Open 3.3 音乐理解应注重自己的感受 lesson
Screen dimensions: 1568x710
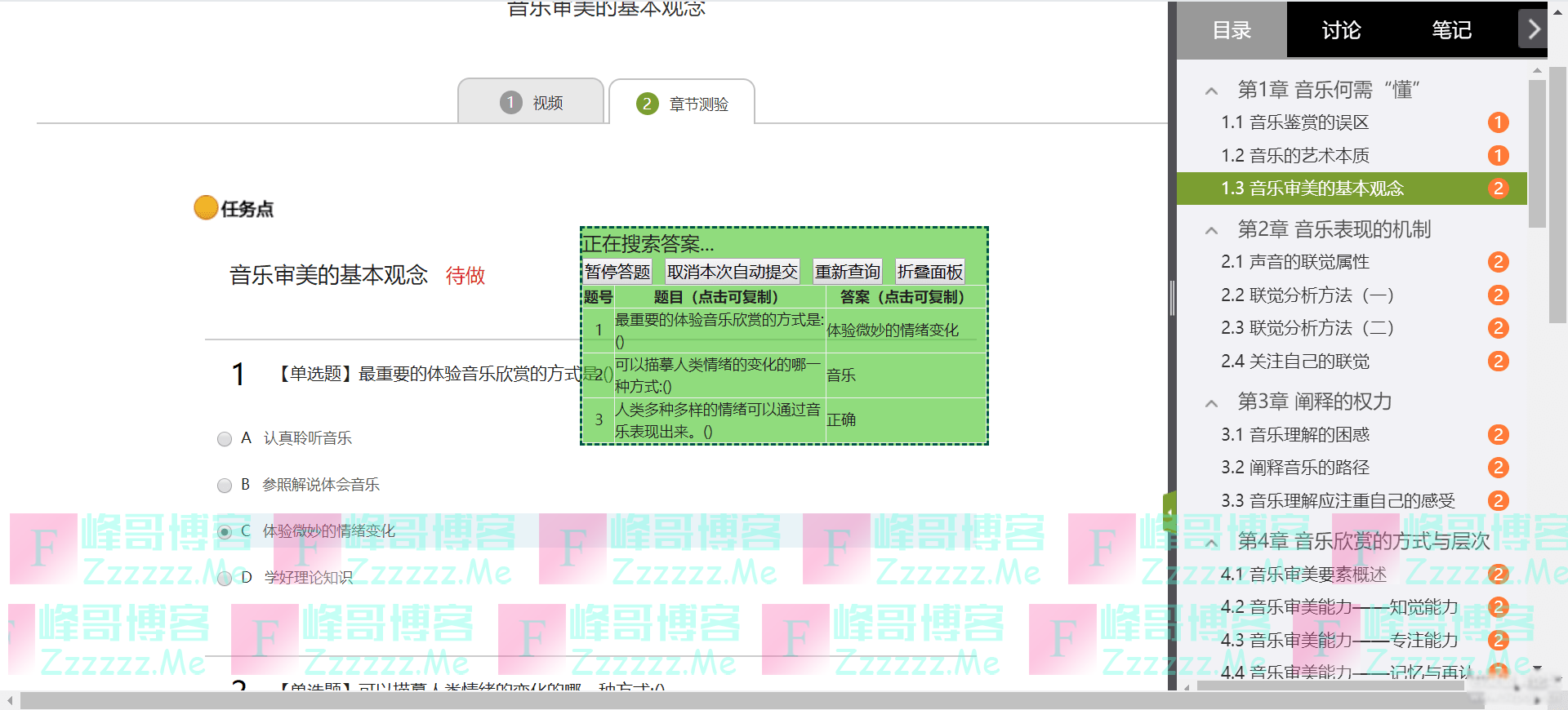(x=1338, y=501)
